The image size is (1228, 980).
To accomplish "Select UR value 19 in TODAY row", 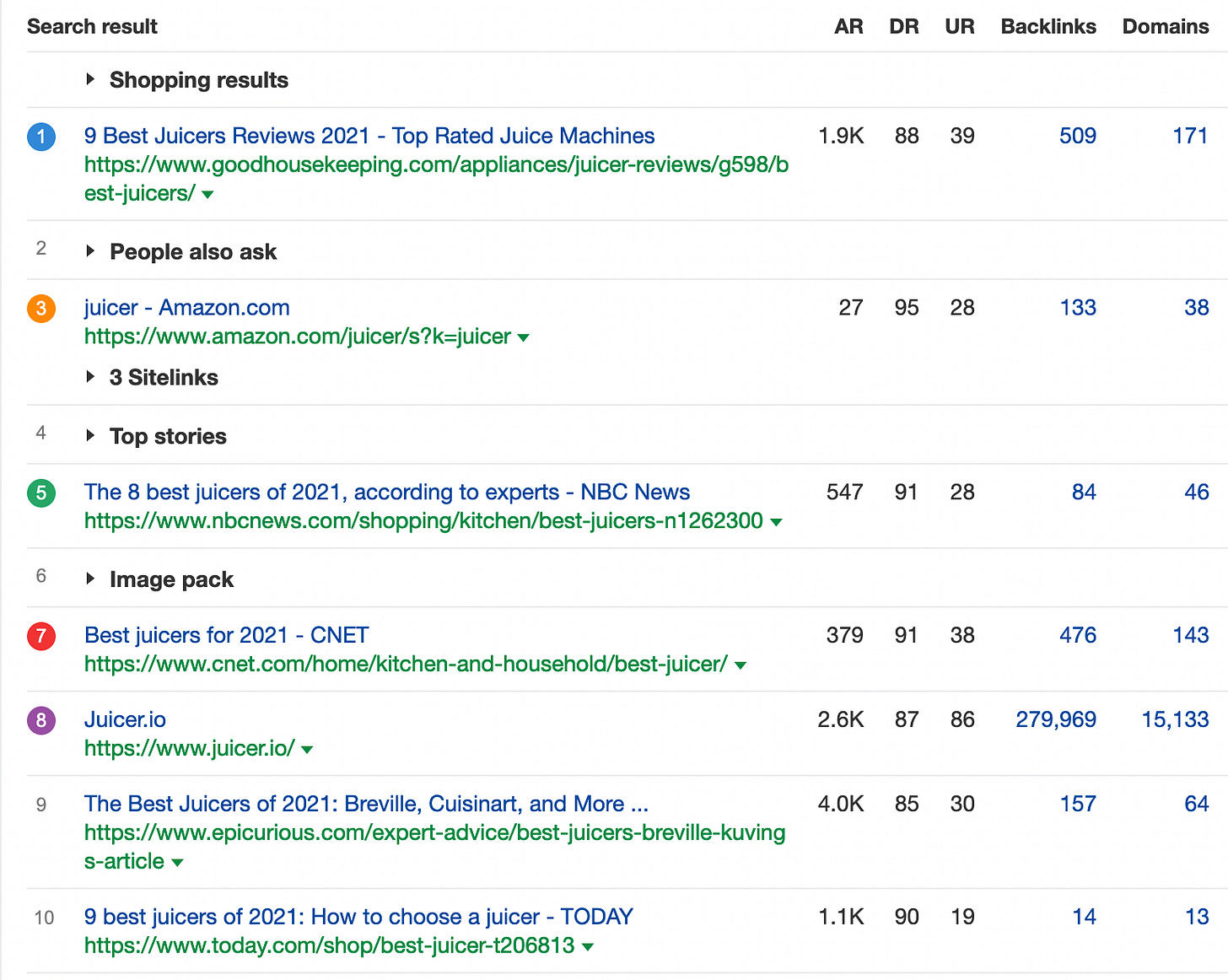I will point(962,917).
